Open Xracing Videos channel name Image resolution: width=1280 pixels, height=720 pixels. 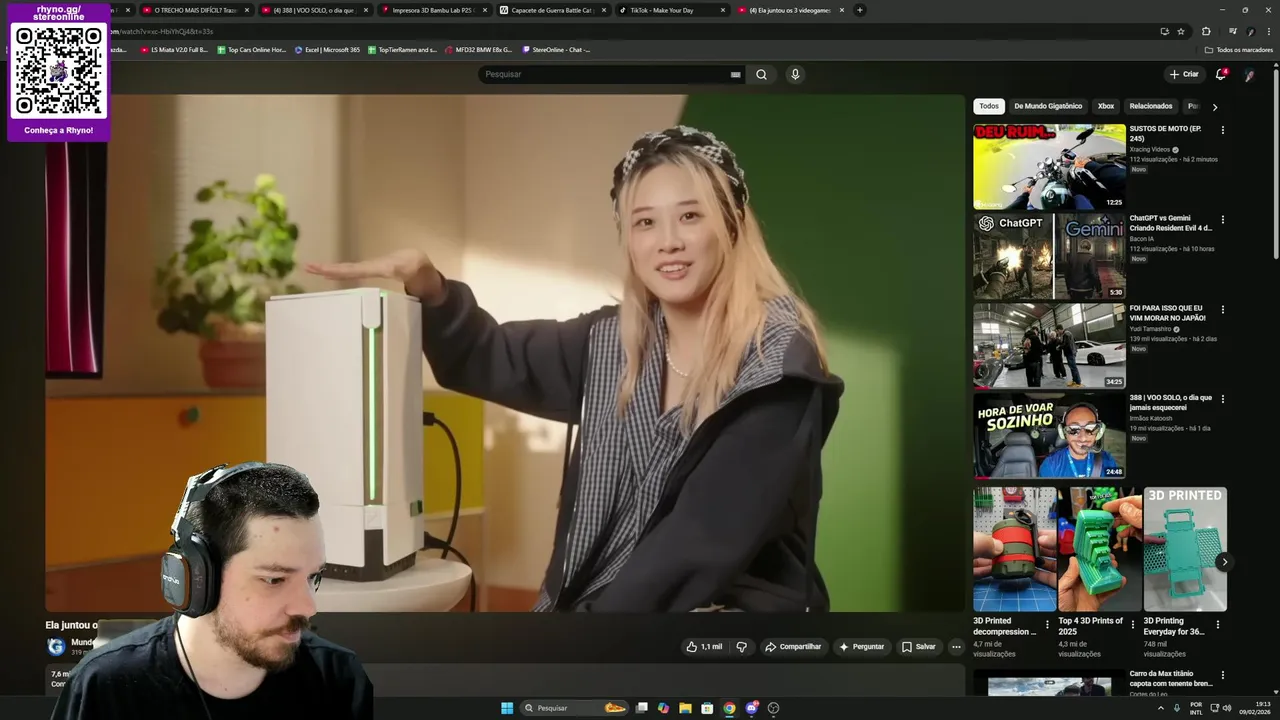click(1150, 149)
